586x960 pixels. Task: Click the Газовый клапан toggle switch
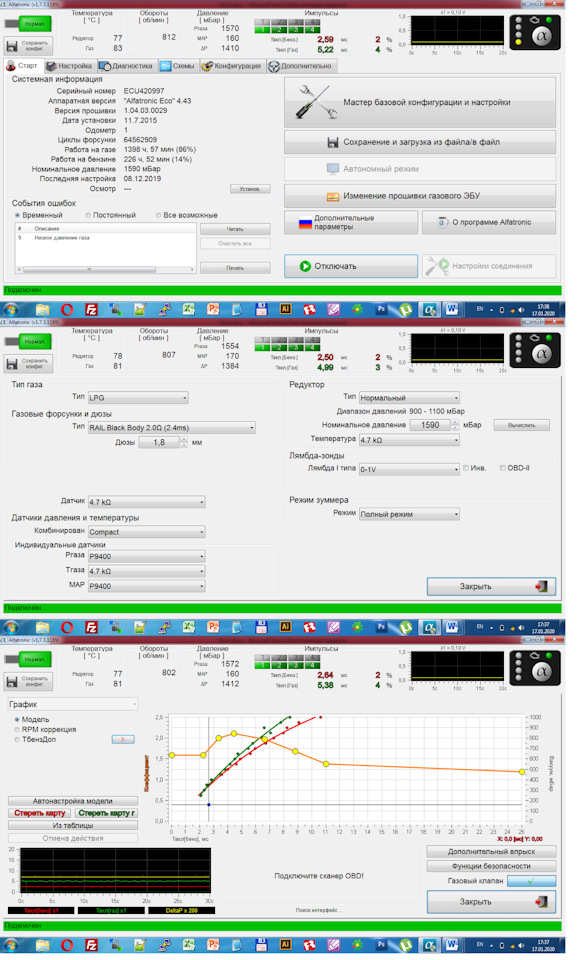(x=531, y=881)
